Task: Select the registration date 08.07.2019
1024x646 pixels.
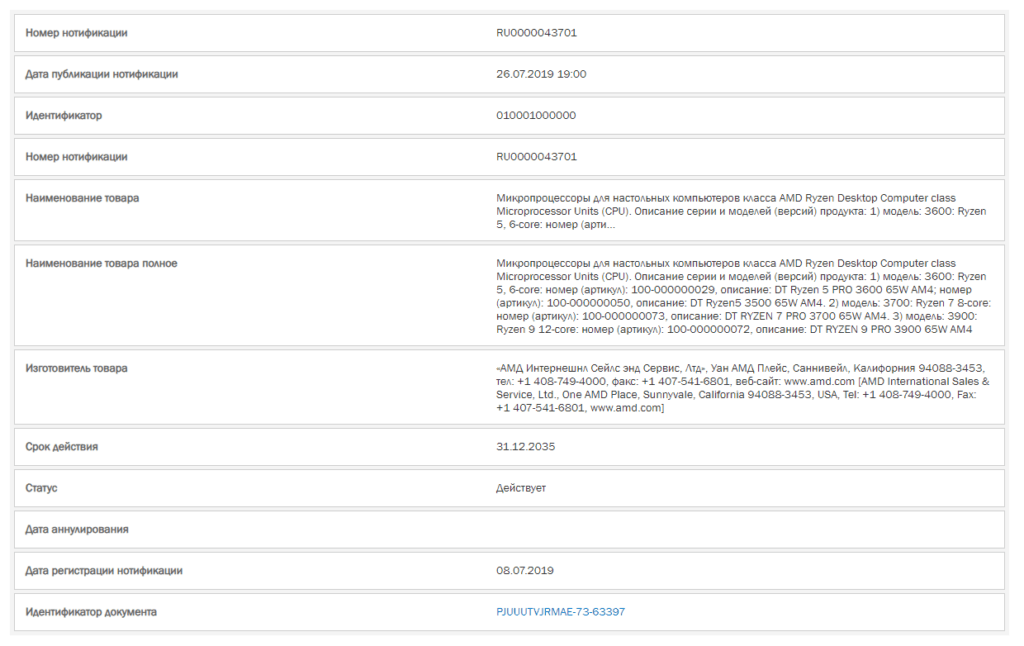Action: pos(525,570)
